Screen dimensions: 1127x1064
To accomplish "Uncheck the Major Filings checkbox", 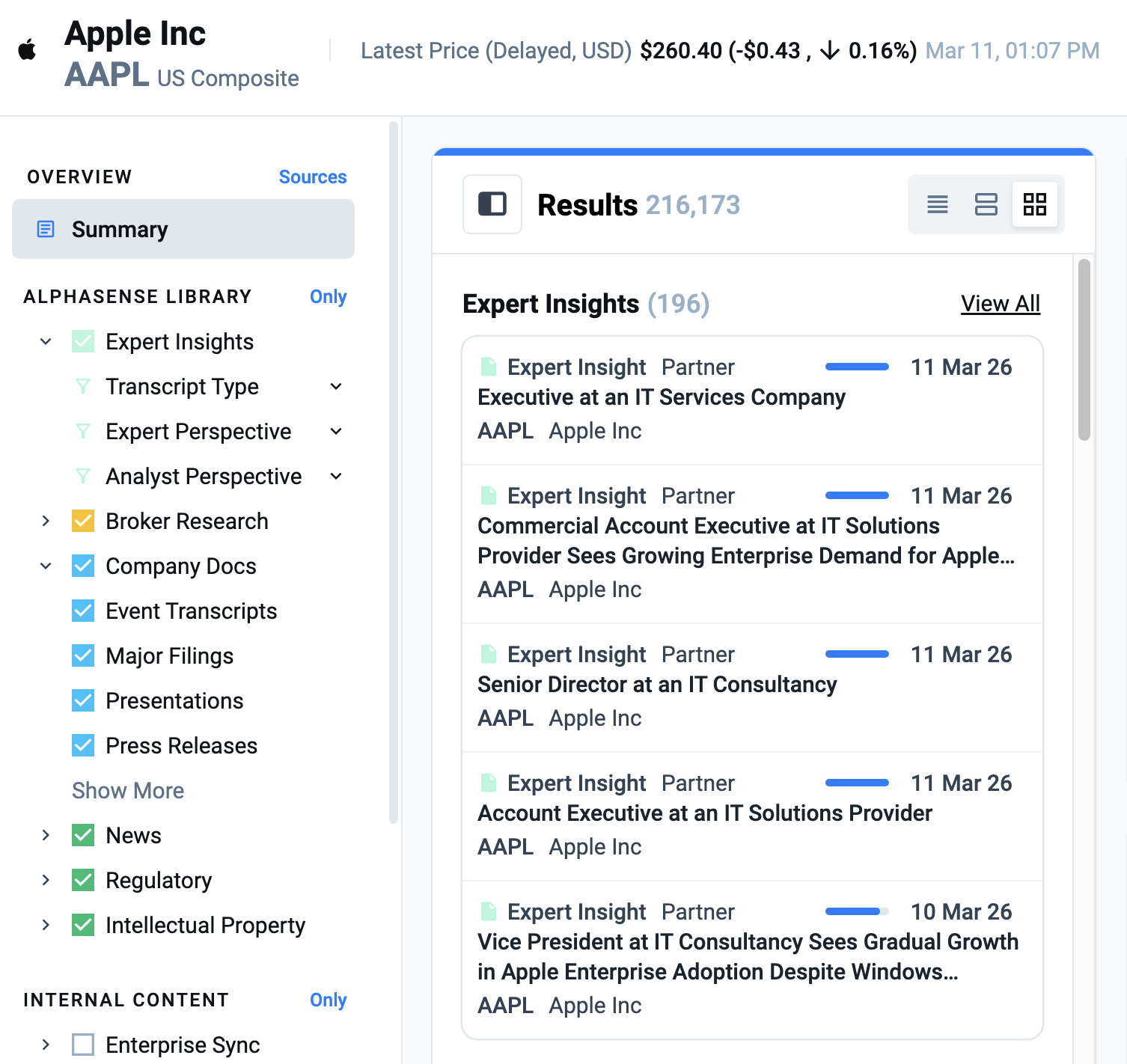I will 83,656.
